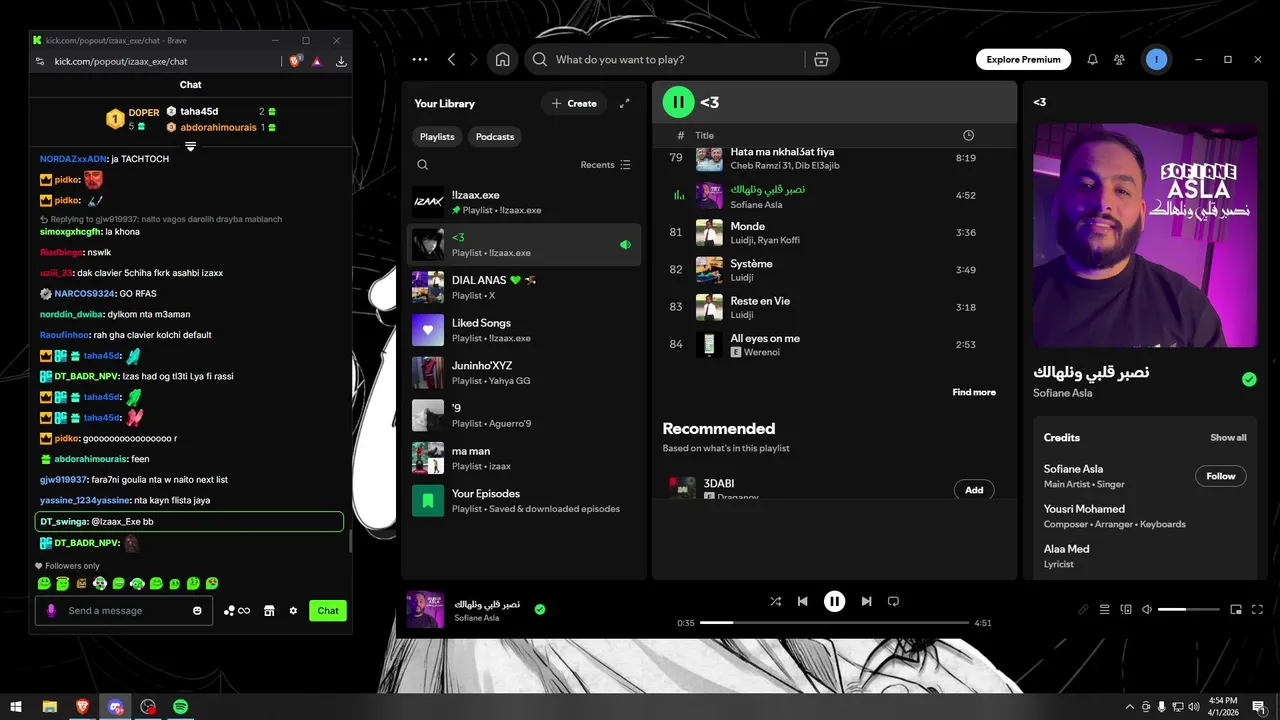Expand Your Library to full view
The width and height of the screenshot is (1280, 720).
[625, 103]
